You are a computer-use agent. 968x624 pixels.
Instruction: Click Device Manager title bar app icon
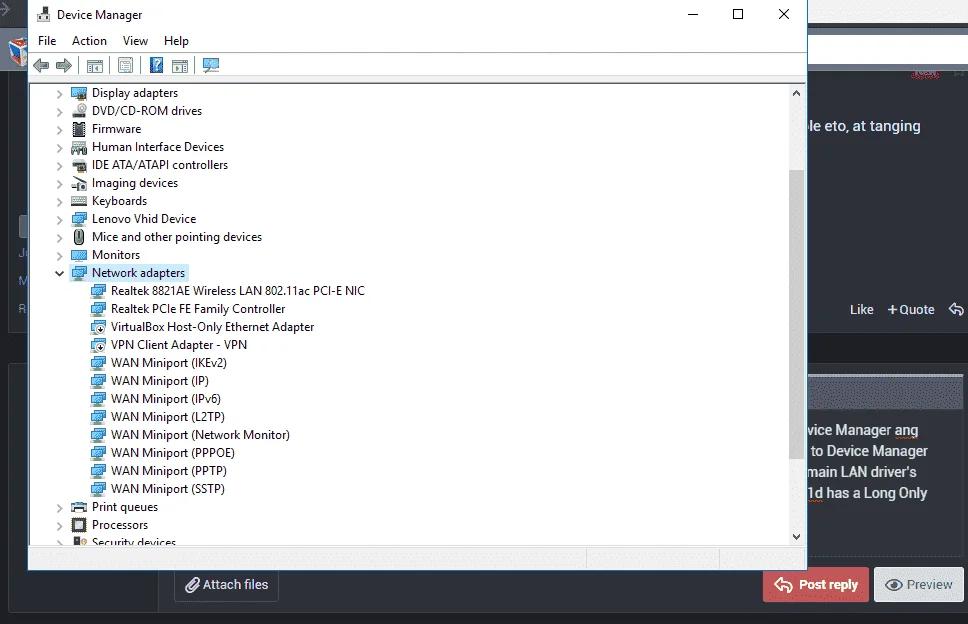click(x=43, y=14)
